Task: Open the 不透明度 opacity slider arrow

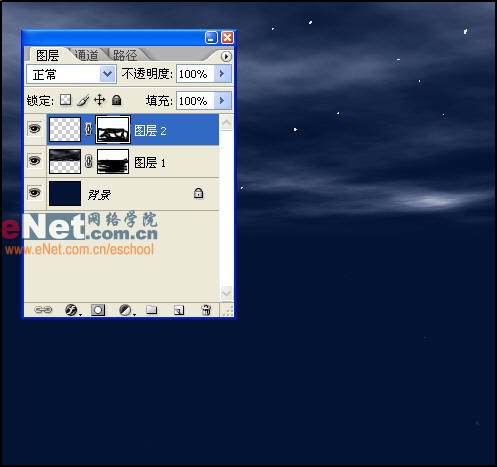Action: click(223, 74)
